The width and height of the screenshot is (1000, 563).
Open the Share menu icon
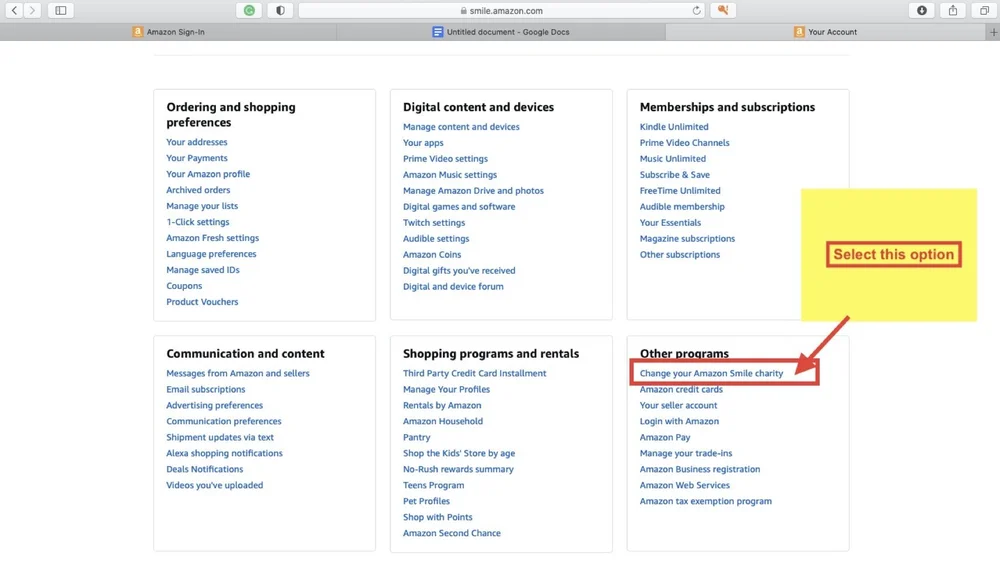(x=953, y=10)
